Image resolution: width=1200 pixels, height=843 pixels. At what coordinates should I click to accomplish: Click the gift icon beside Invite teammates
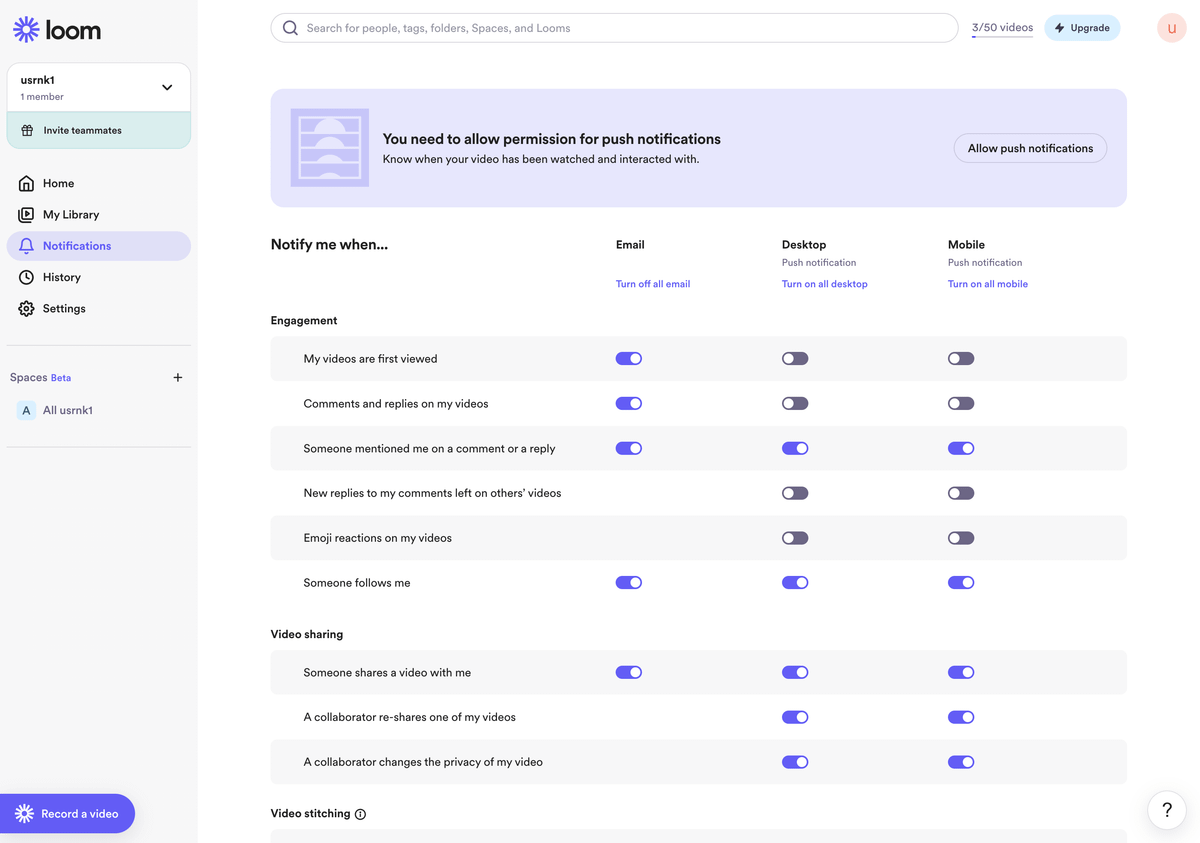click(27, 130)
